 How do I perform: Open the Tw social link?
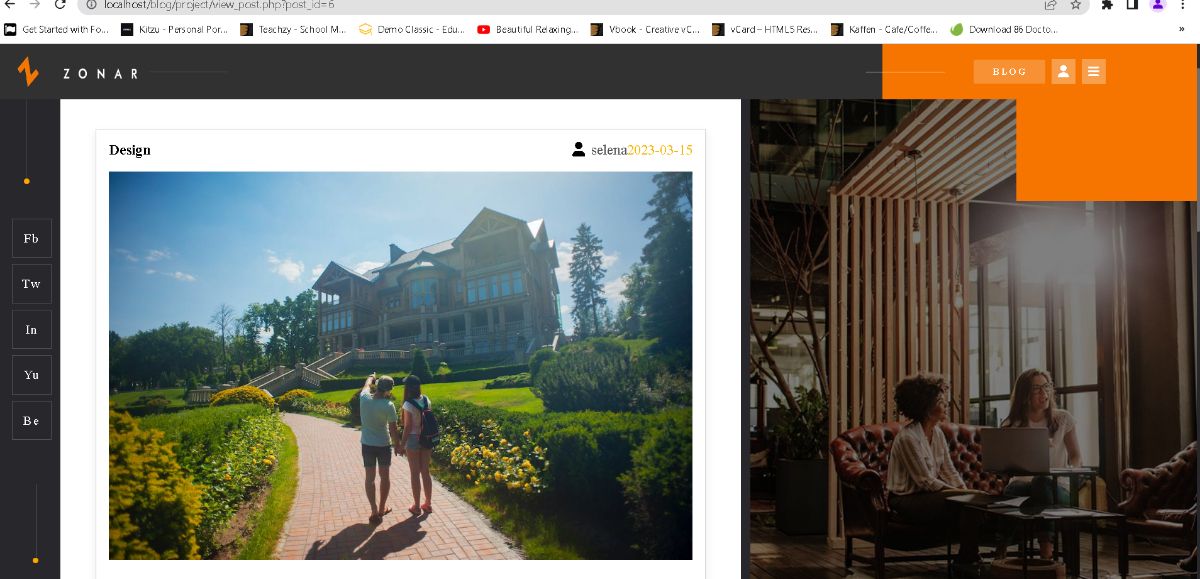[31, 284]
